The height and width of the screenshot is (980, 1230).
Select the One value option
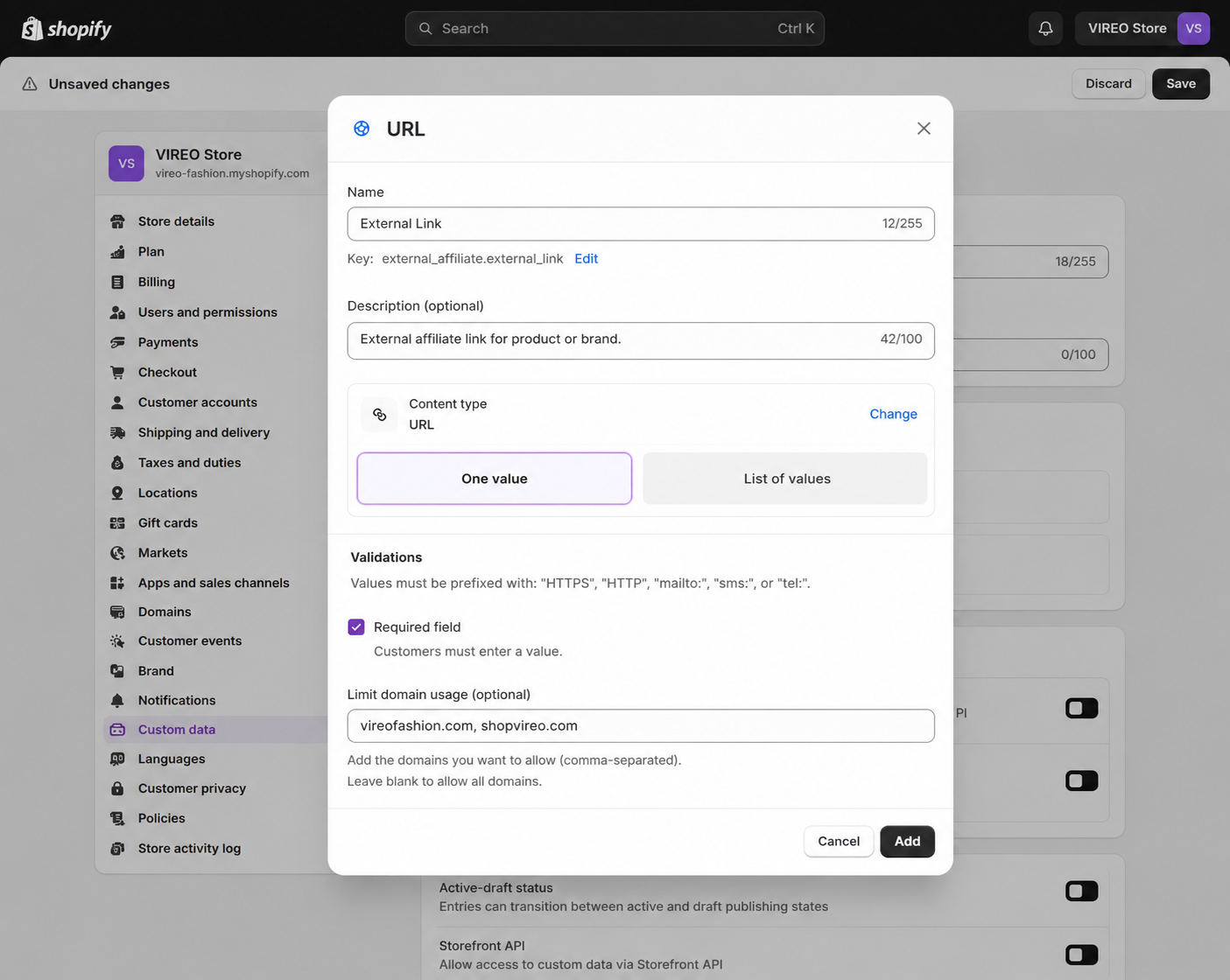(x=495, y=479)
